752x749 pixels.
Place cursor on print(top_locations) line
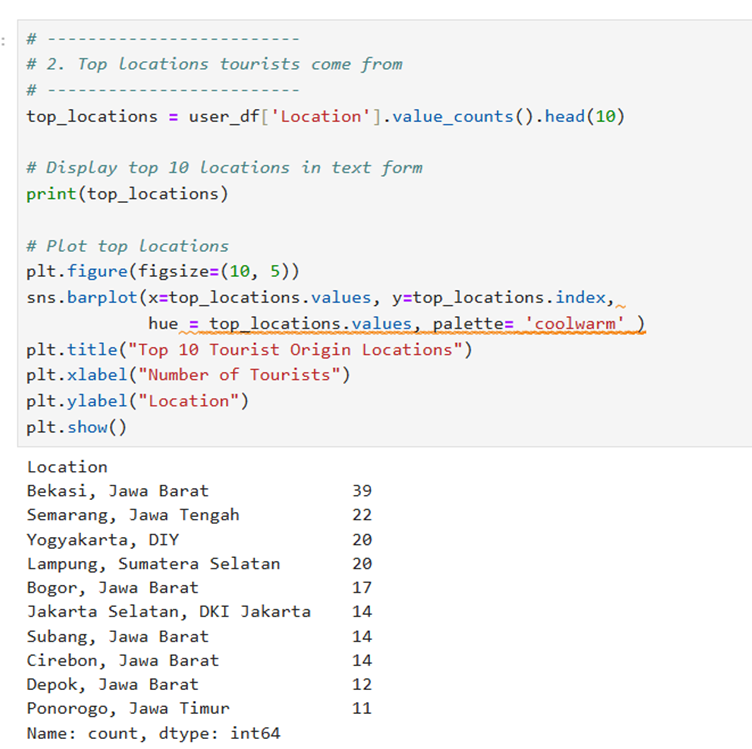pos(127,193)
